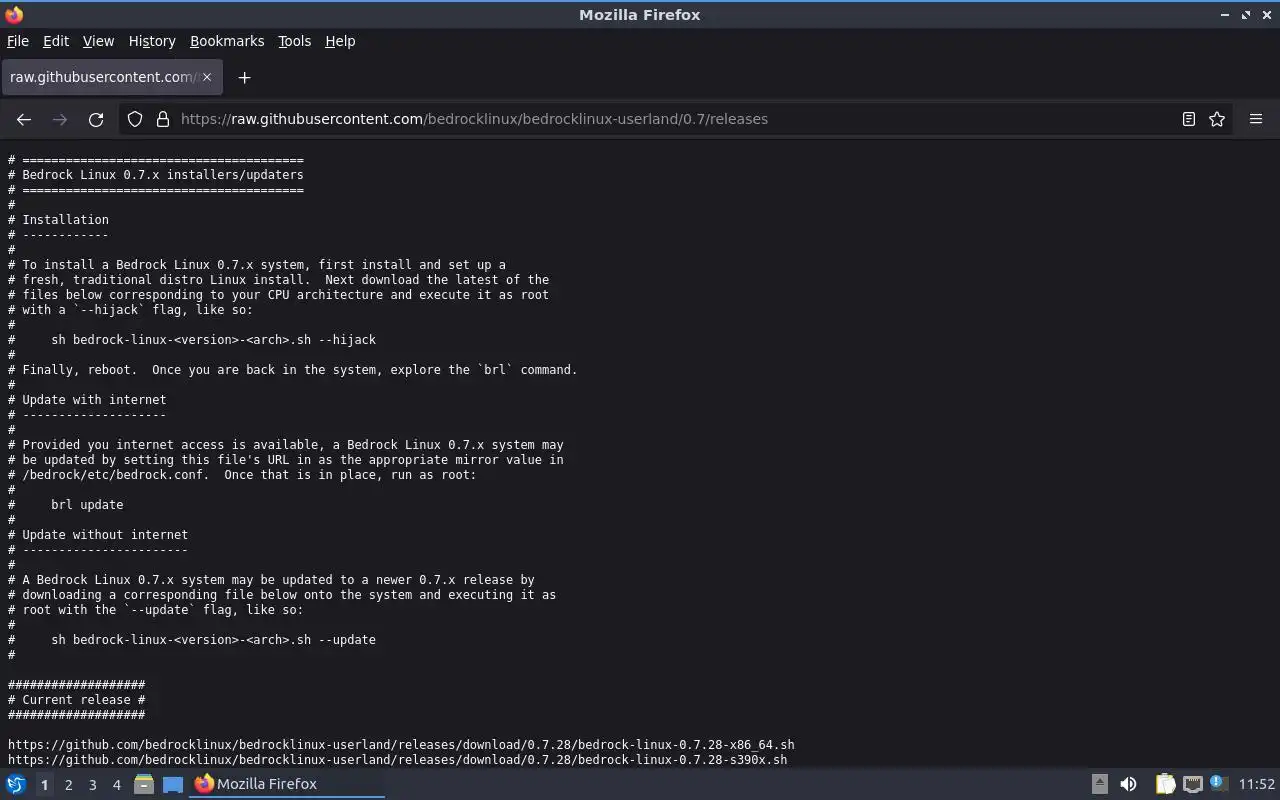This screenshot has height=800, width=1280.
Task: Click 'Update without internet' heading text
Action: point(105,535)
